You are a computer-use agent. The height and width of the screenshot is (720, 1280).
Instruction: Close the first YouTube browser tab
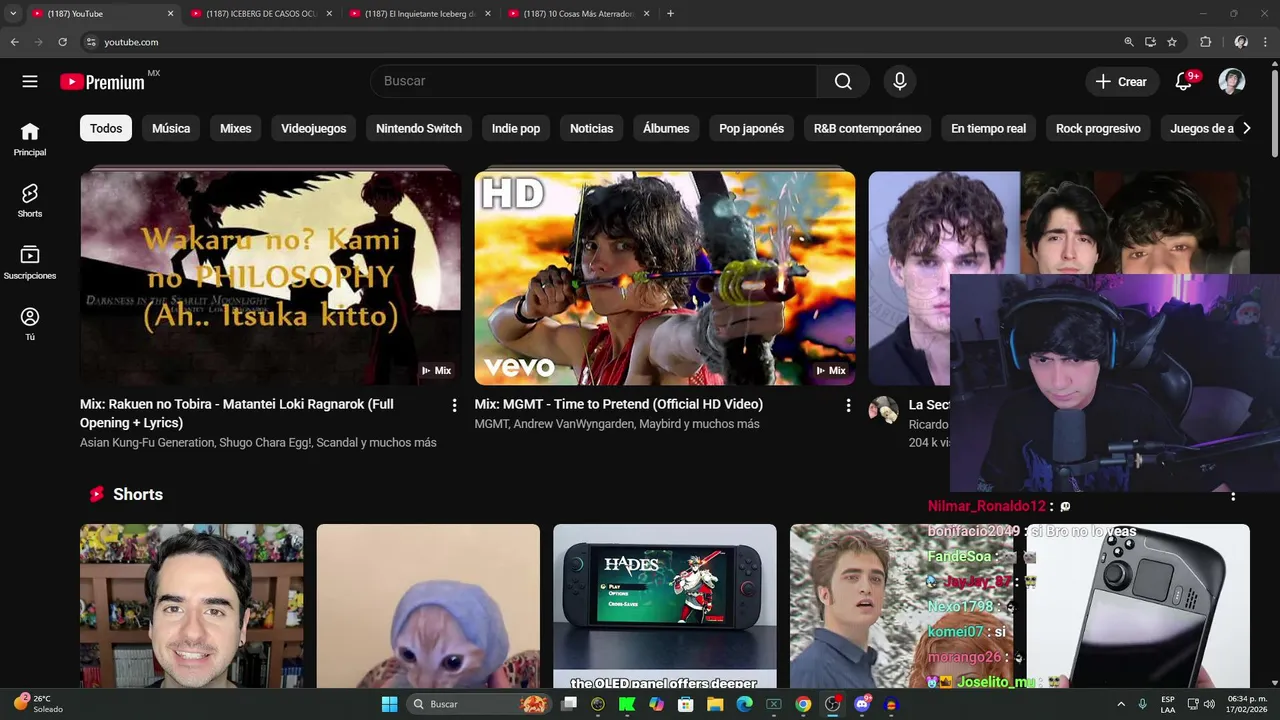tap(170, 14)
